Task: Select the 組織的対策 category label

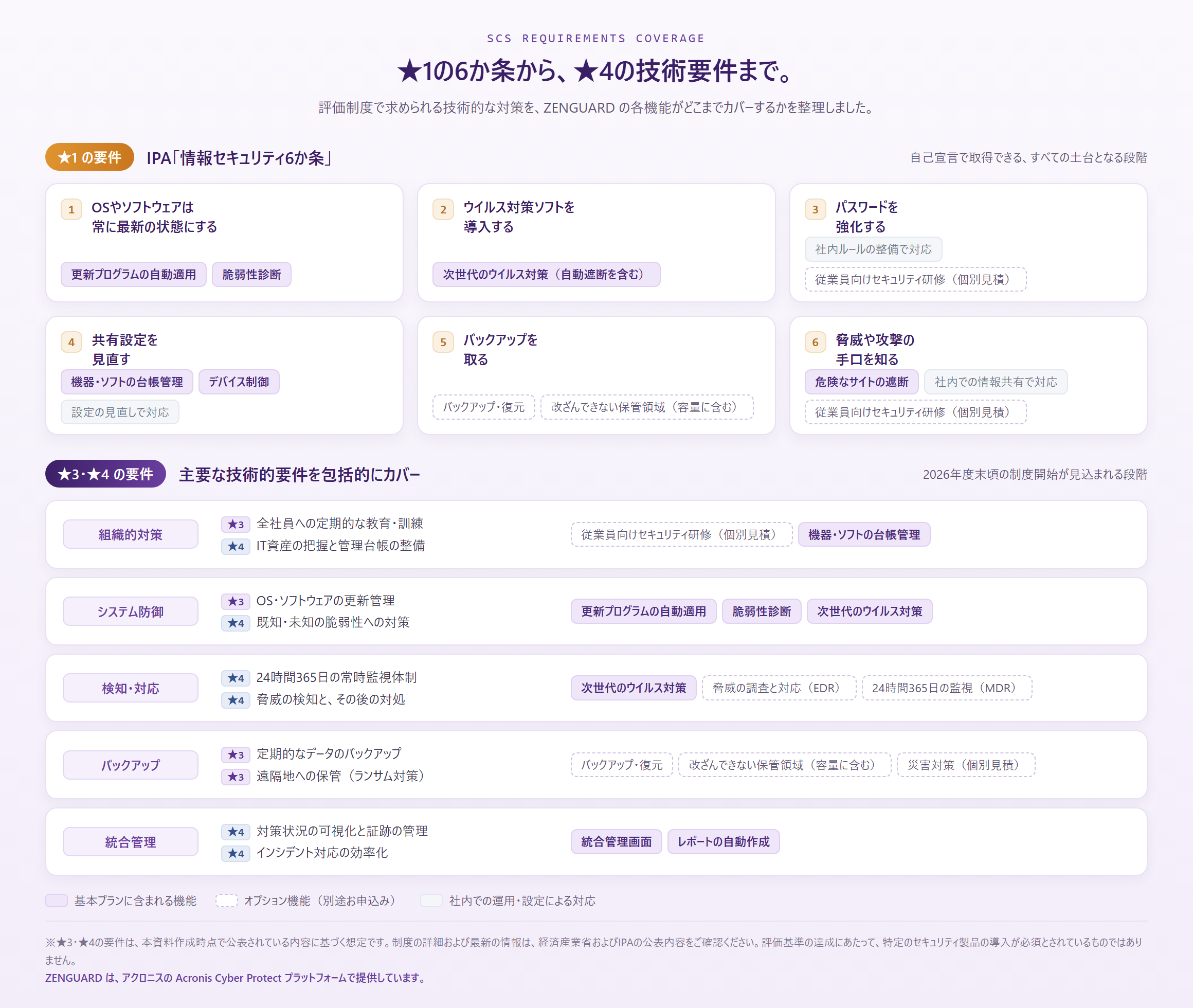Action: pos(130,534)
